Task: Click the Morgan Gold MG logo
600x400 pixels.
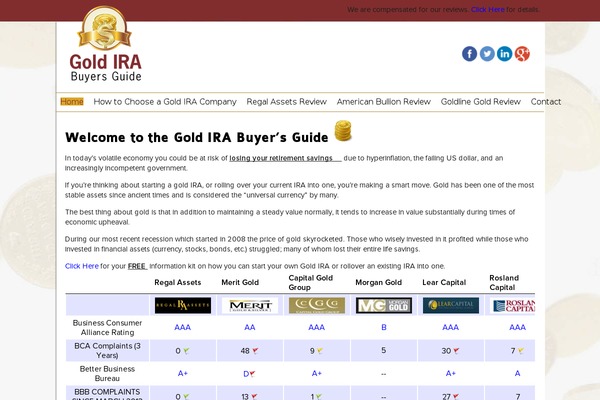Action: click(x=384, y=305)
